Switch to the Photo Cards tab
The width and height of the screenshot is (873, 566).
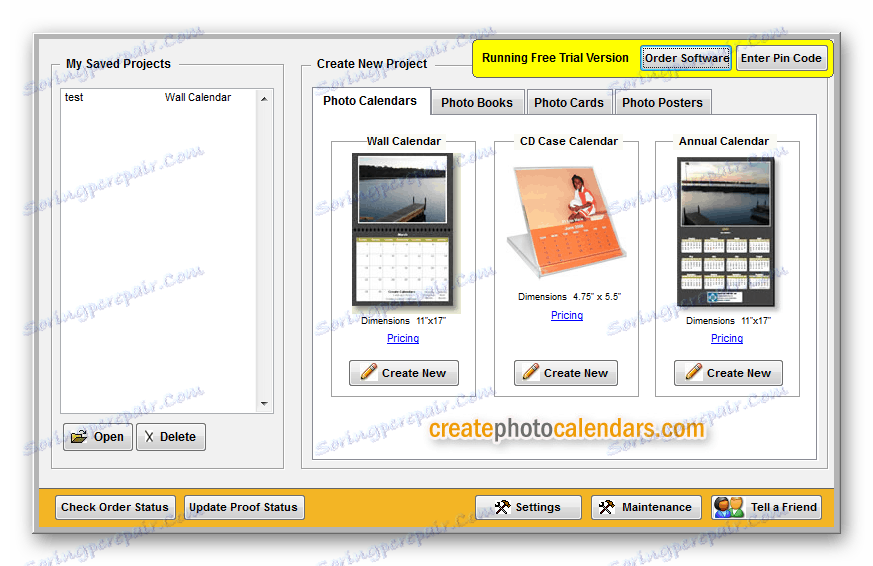click(569, 103)
